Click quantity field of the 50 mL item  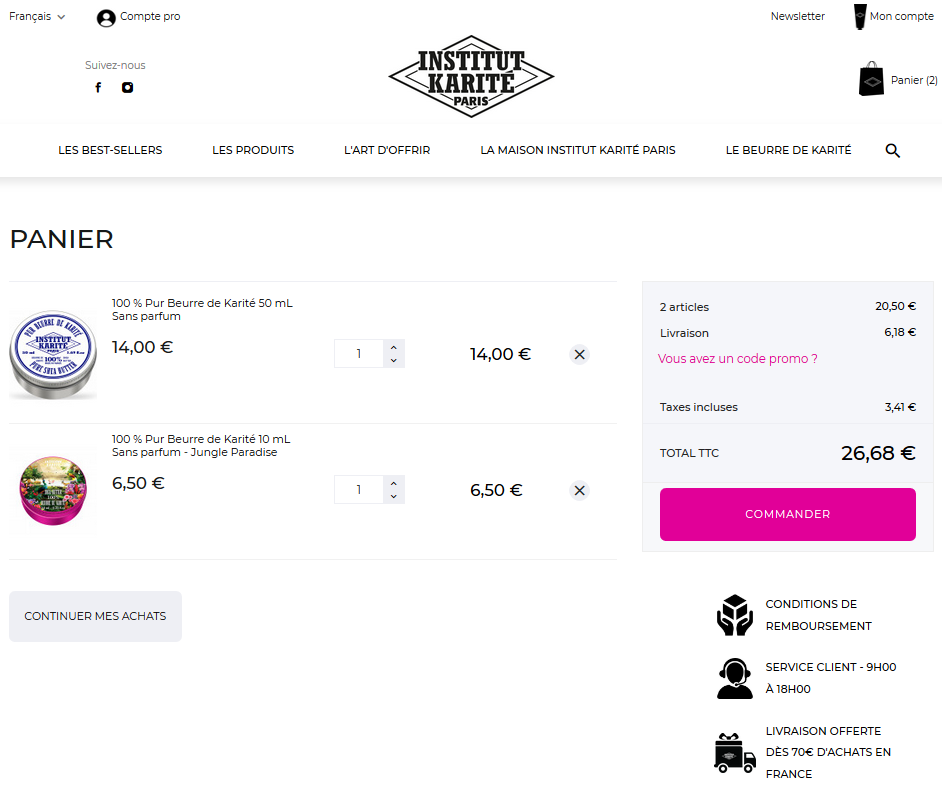pos(359,354)
